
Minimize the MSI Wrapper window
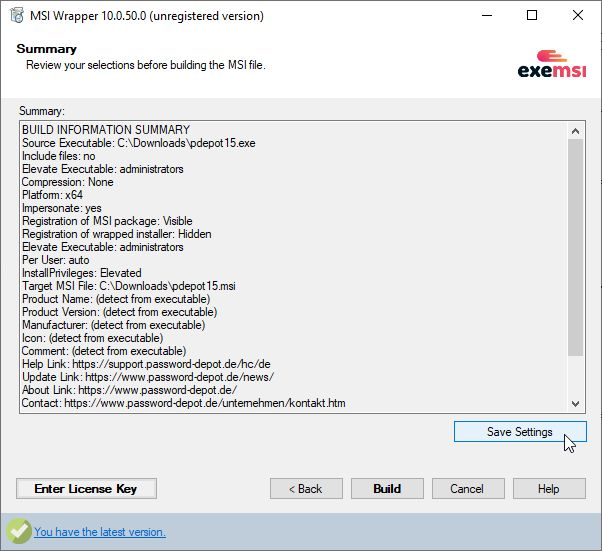(487, 16)
